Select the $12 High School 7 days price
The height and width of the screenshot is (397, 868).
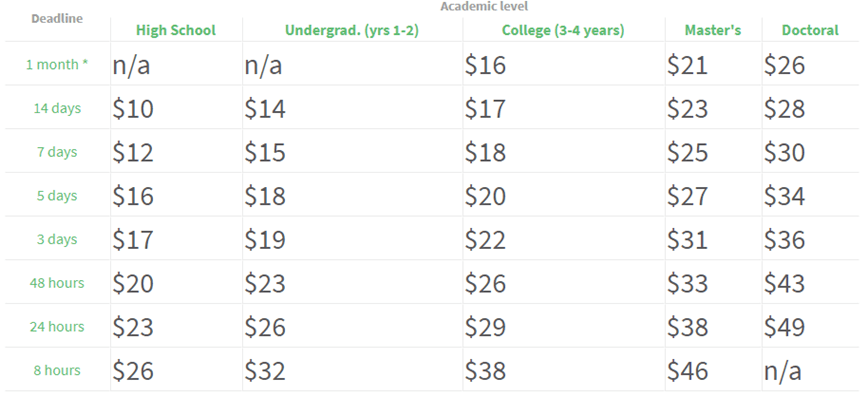coord(133,152)
